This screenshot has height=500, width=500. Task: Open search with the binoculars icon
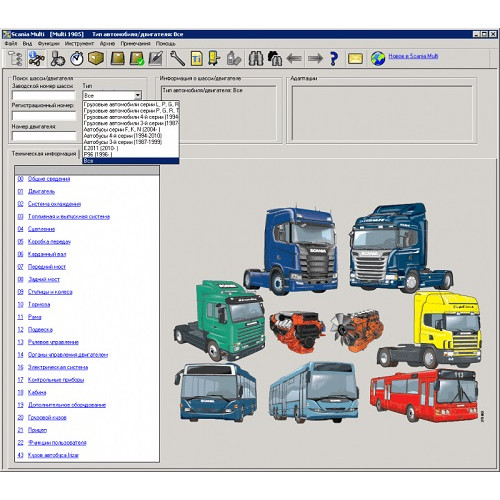pos(256,58)
